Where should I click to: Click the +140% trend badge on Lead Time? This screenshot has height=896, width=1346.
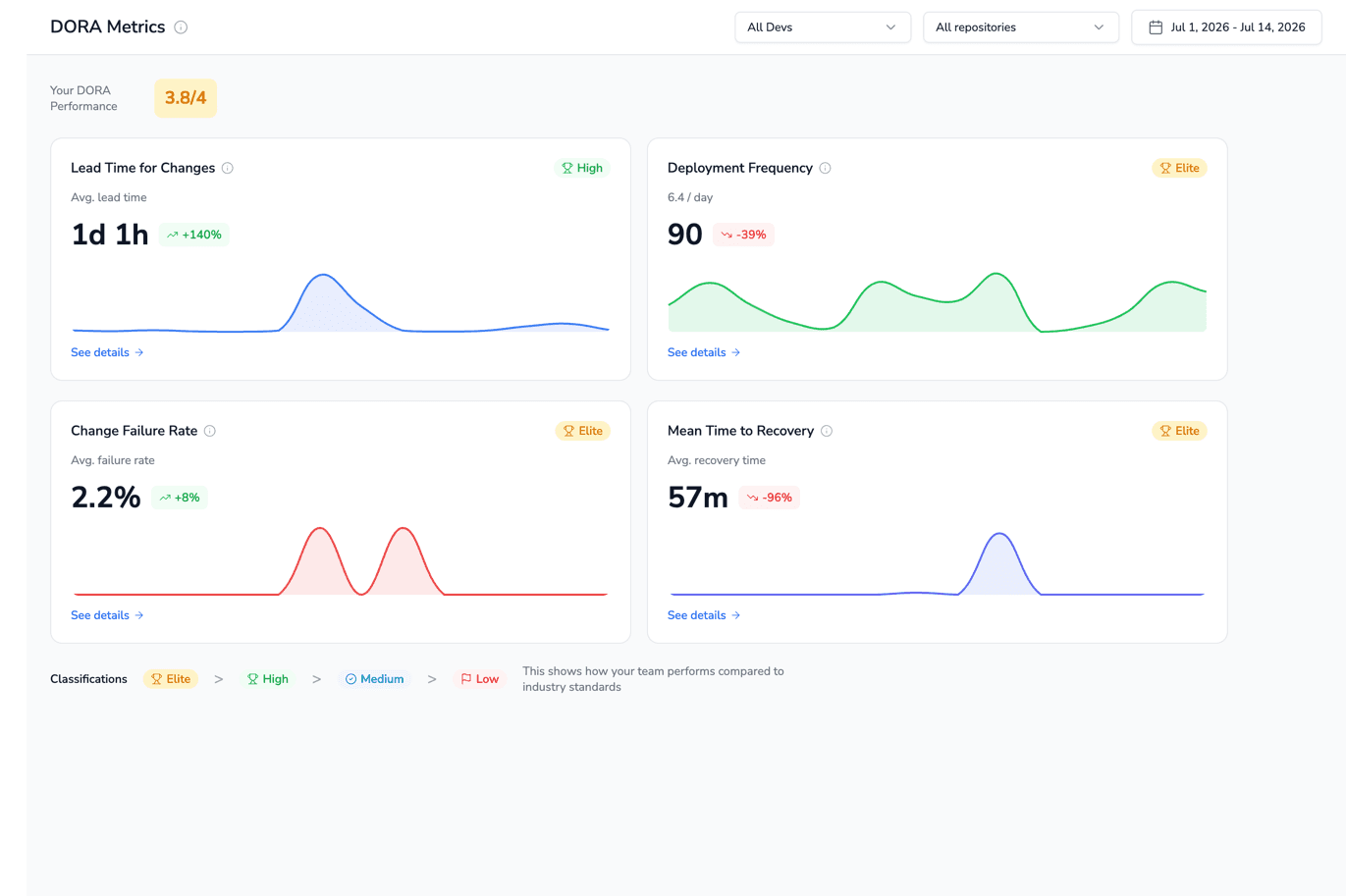click(194, 235)
